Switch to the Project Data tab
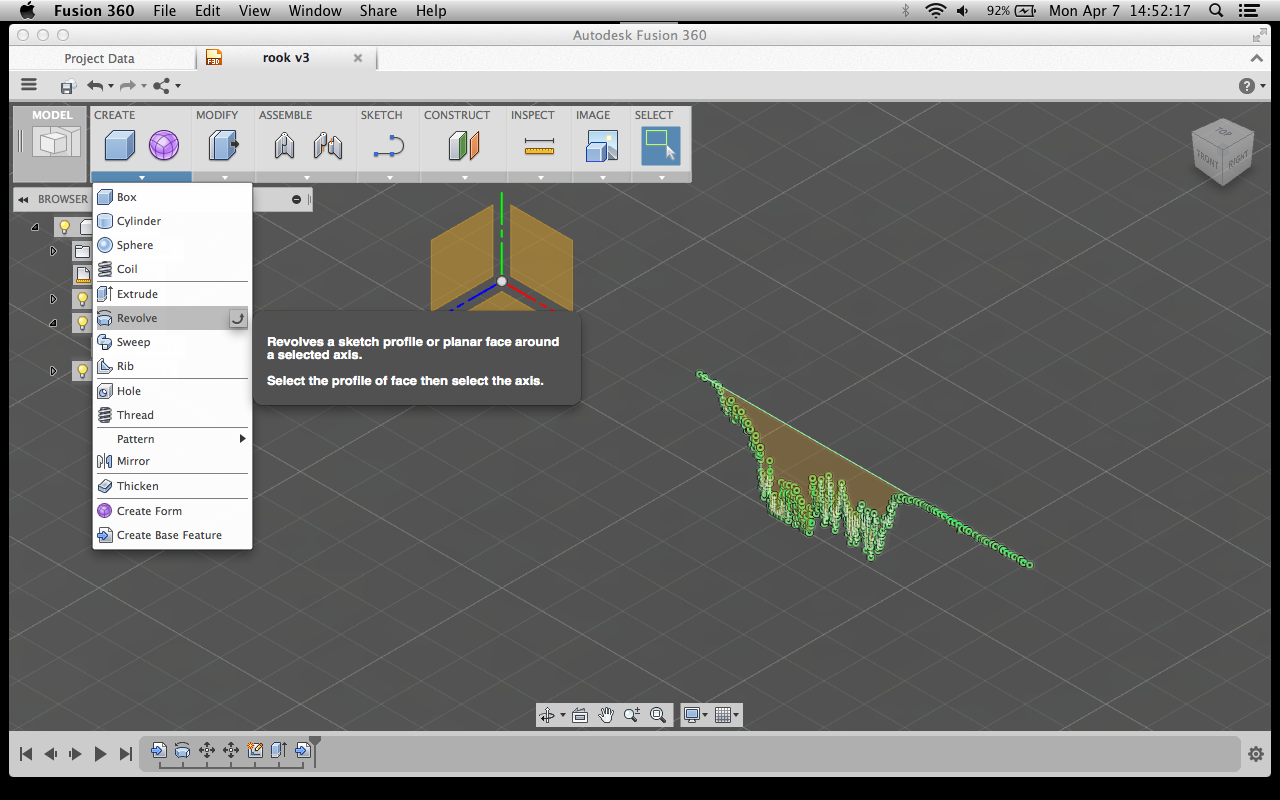Screen dimensions: 1280x800 (99, 59)
